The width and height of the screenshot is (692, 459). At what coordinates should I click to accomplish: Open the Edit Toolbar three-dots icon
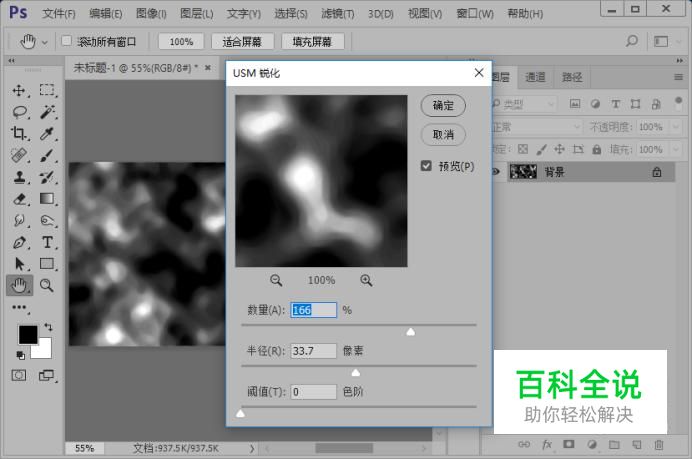point(19,307)
